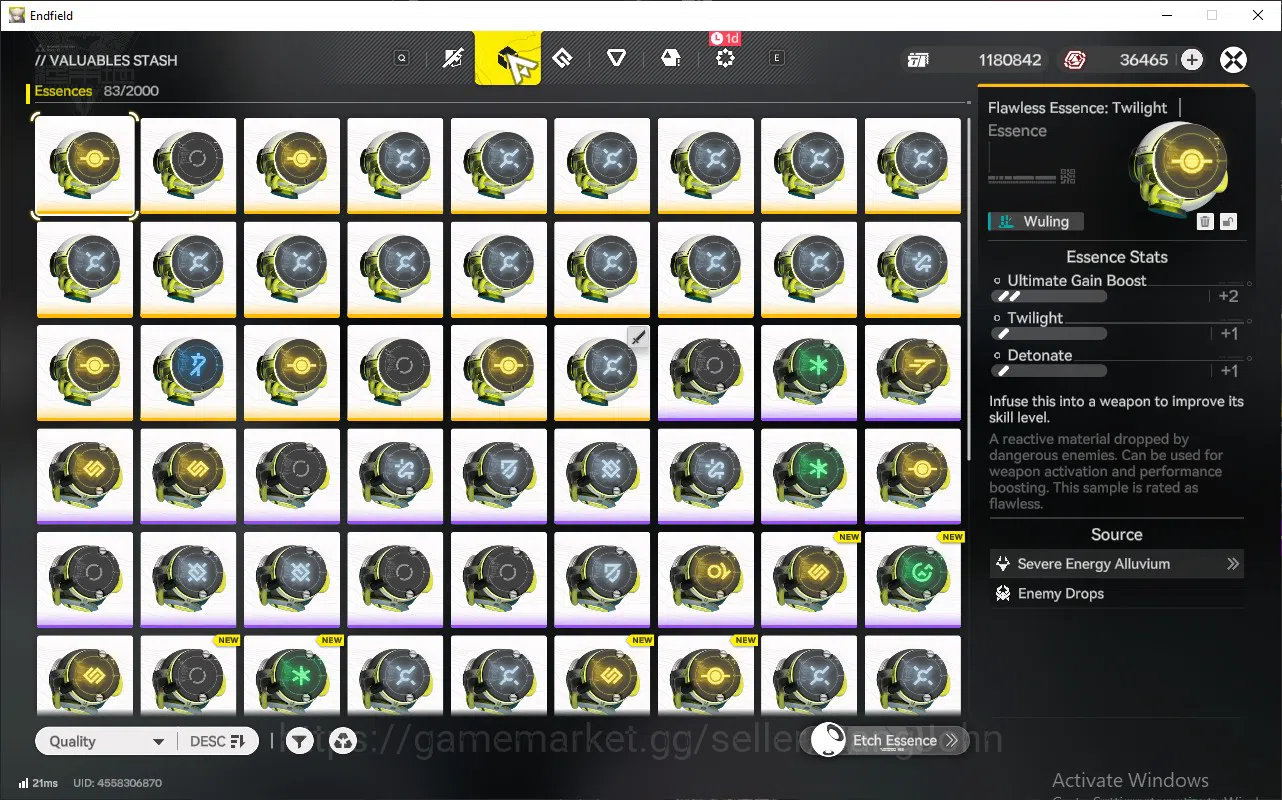Viewport: 1282px width, 800px height.
Task: Click the recycle icon beside the filter
Action: pyautogui.click(x=343, y=741)
